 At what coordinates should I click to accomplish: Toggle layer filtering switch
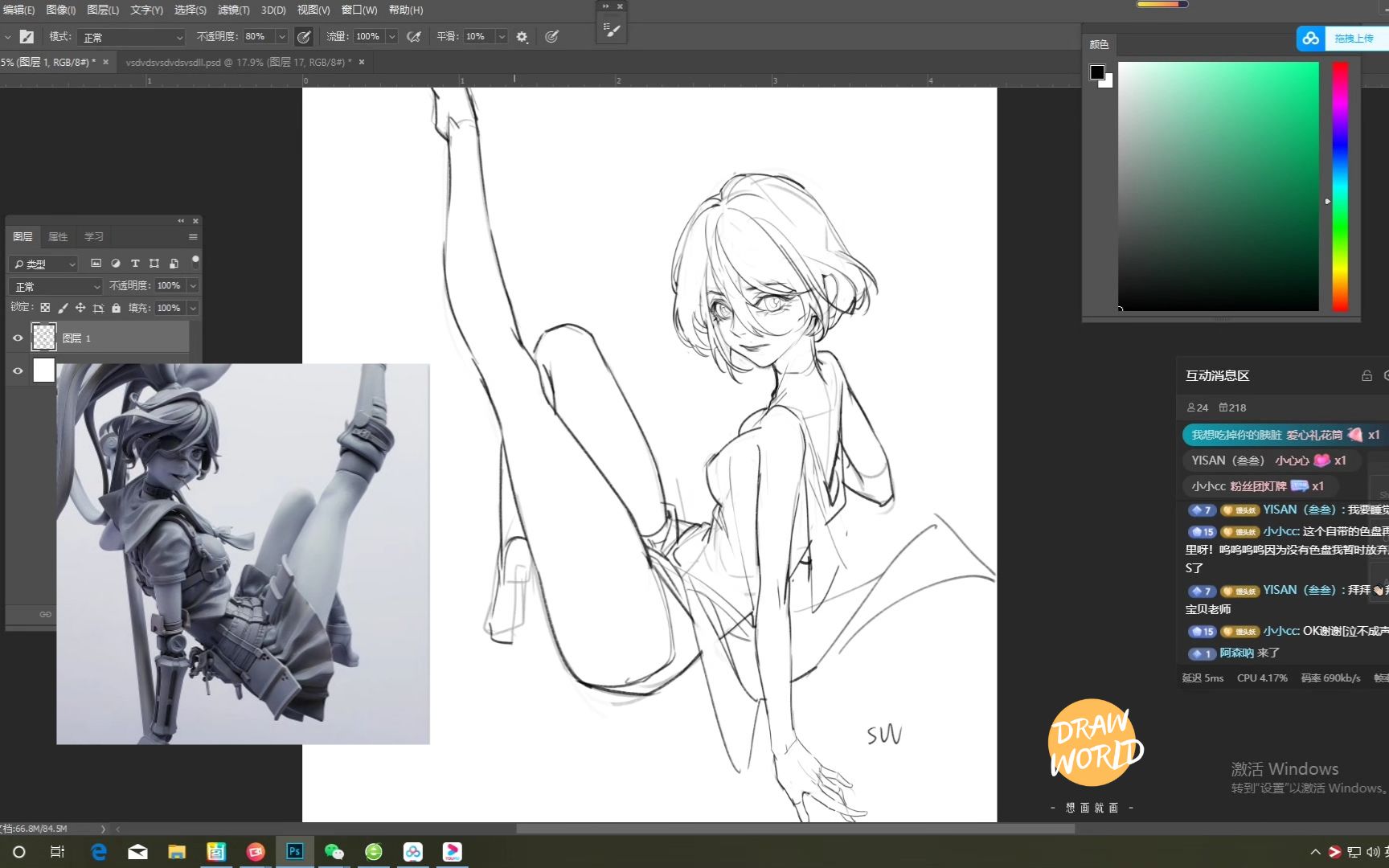pos(195,261)
